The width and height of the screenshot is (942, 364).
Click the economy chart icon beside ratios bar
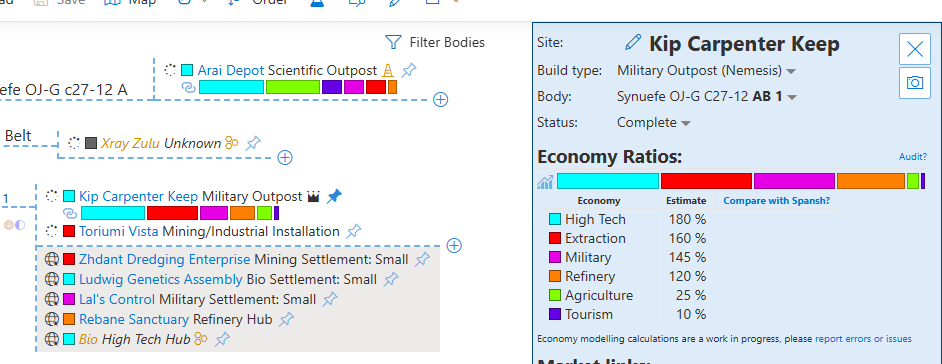[x=545, y=182]
